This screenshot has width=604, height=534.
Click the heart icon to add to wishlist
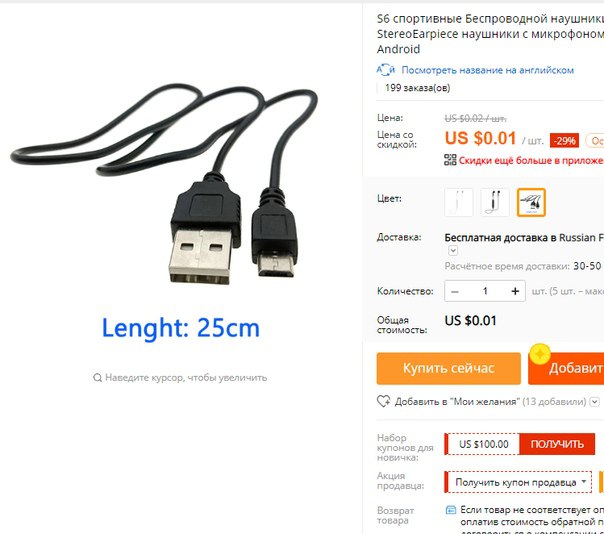pyautogui.click(x=383, y=401)
